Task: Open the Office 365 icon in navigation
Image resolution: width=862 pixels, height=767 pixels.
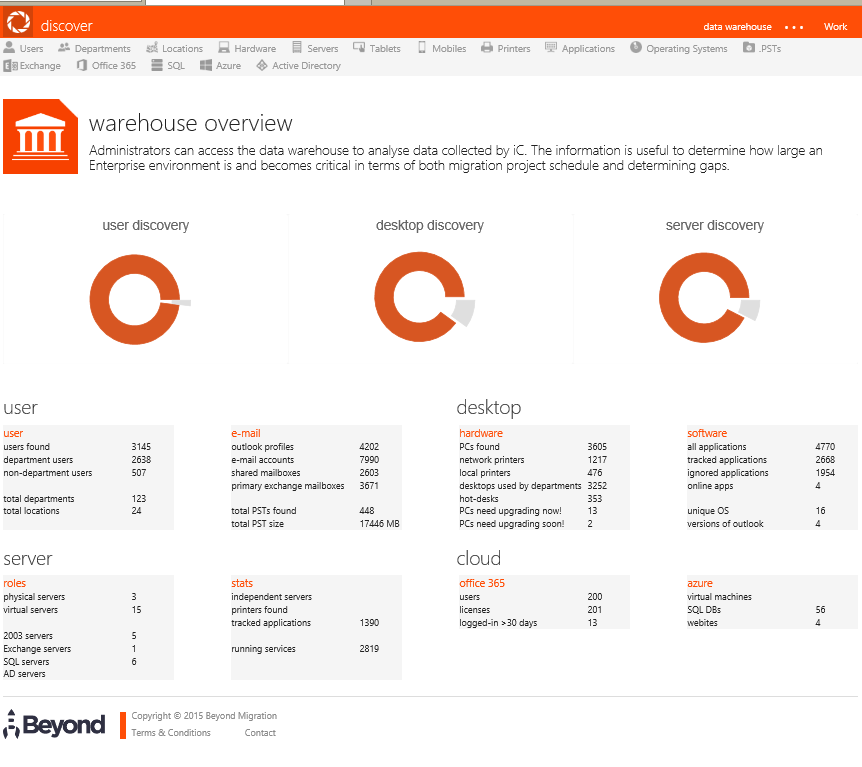Action: (82, 65)
